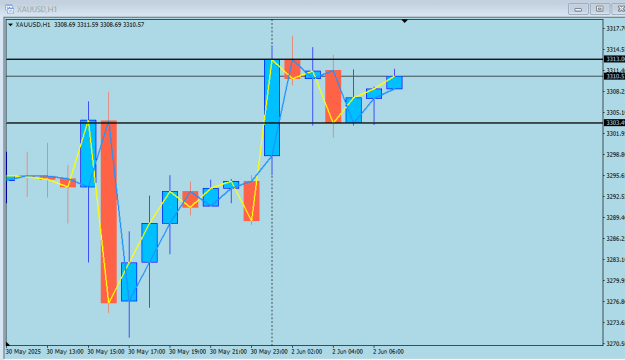Click the price axis label 3308.2
625x360 pixels.
click(x=615, y=92)
